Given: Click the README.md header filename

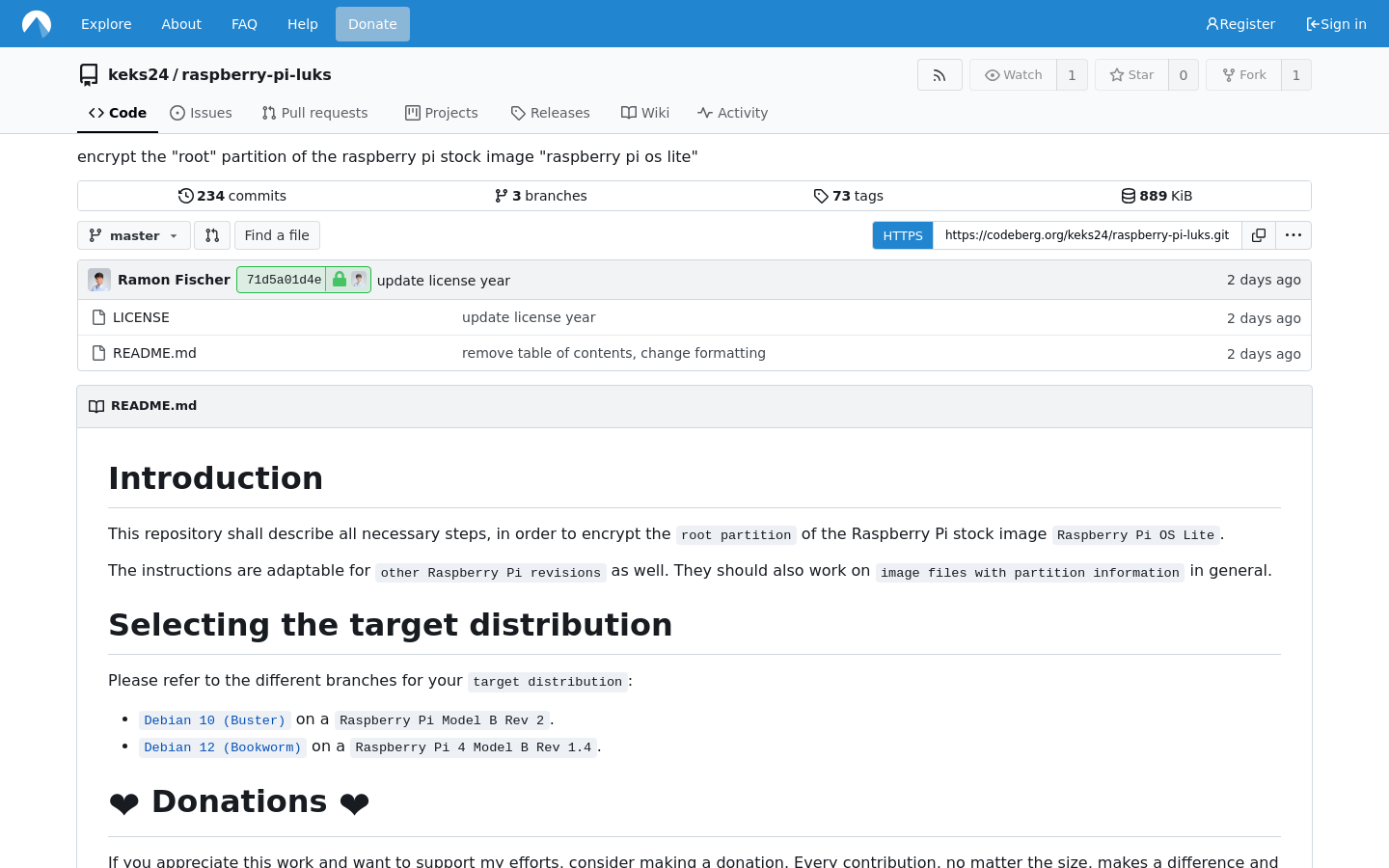Looking at the screenshot, I should [153, 406].
